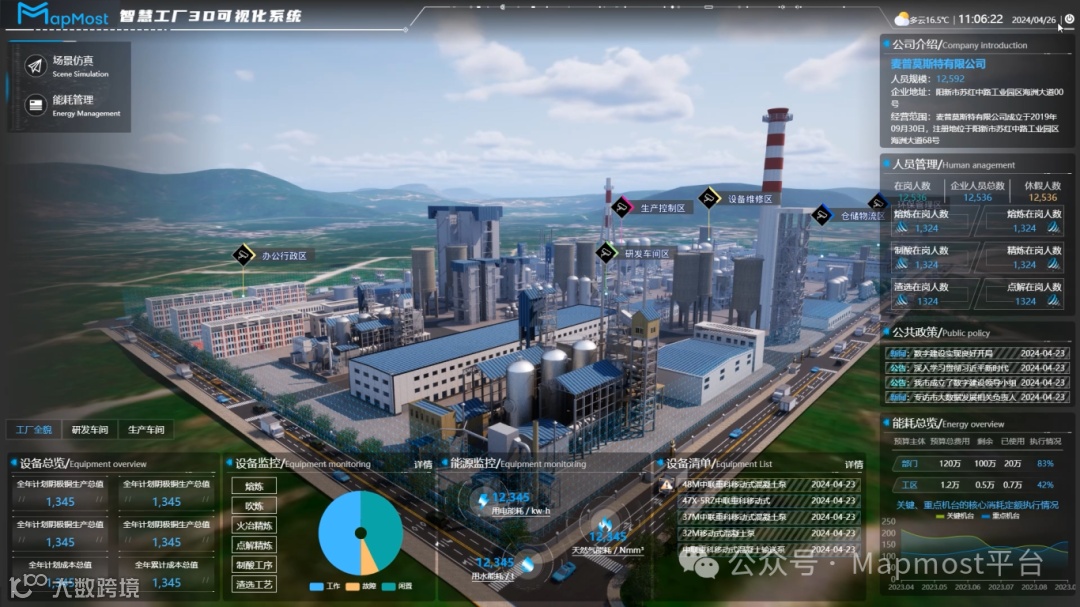Click the teal 闲置 legend swatch
Viewport: 1080px width, 607px height.
388,586
